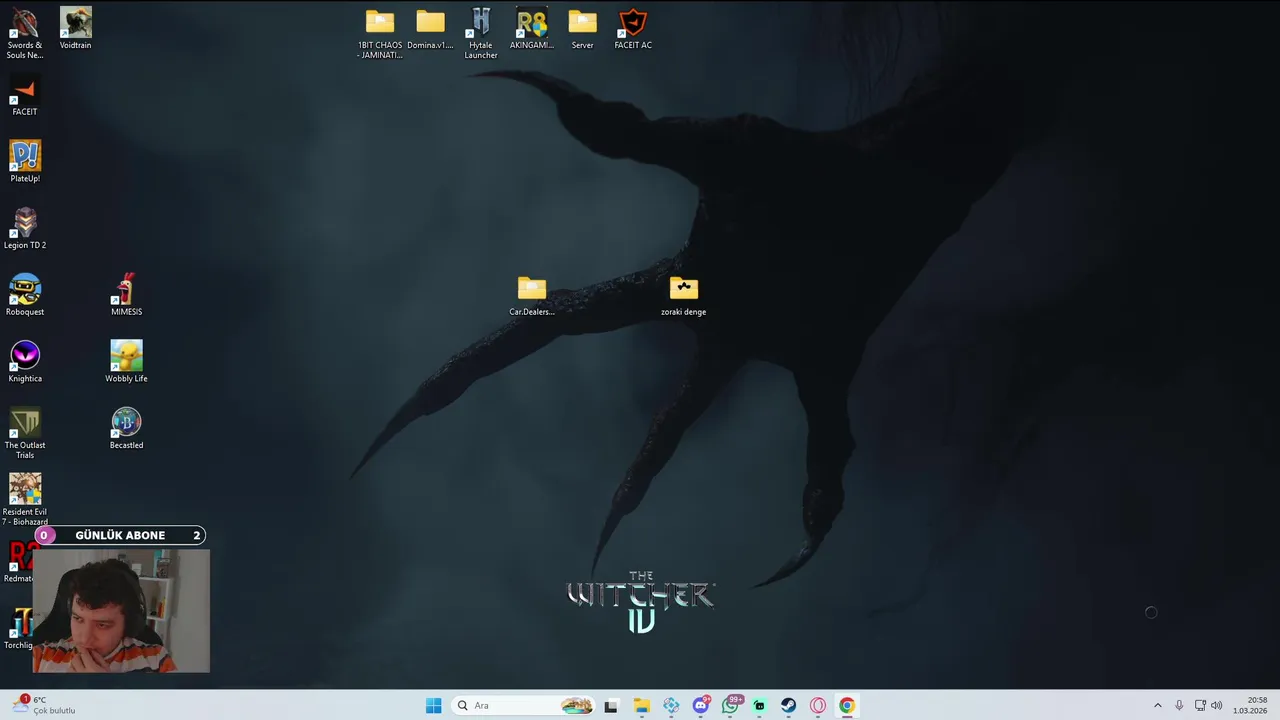Open File Explorer from the taskbar
1280x720 pixels.
pos(642,706)
